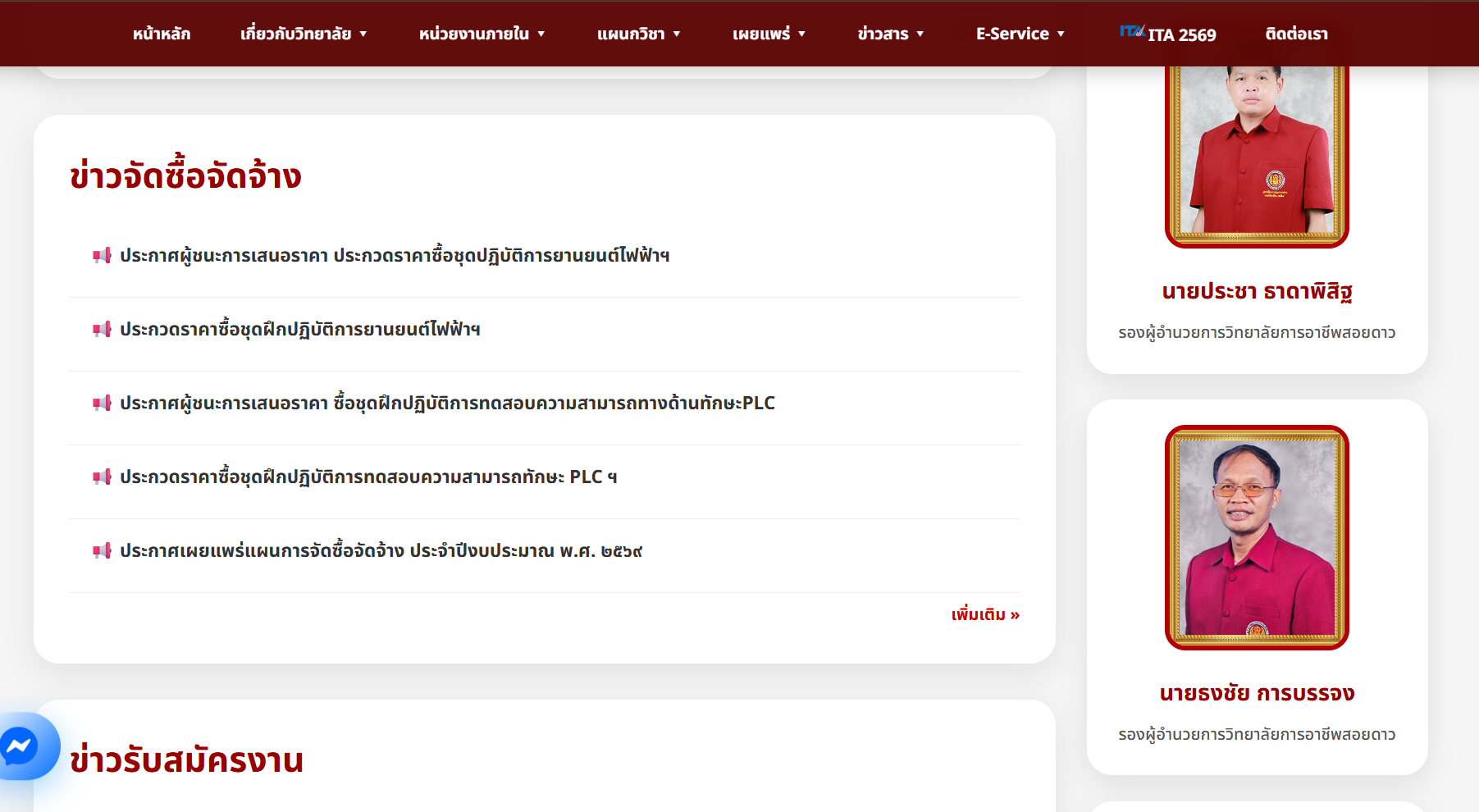
Task: Click megaphone icon beside ประกาศเผยแพร่แผนการจัดซื้อจัดจ้าง
Action: [102, 551]
